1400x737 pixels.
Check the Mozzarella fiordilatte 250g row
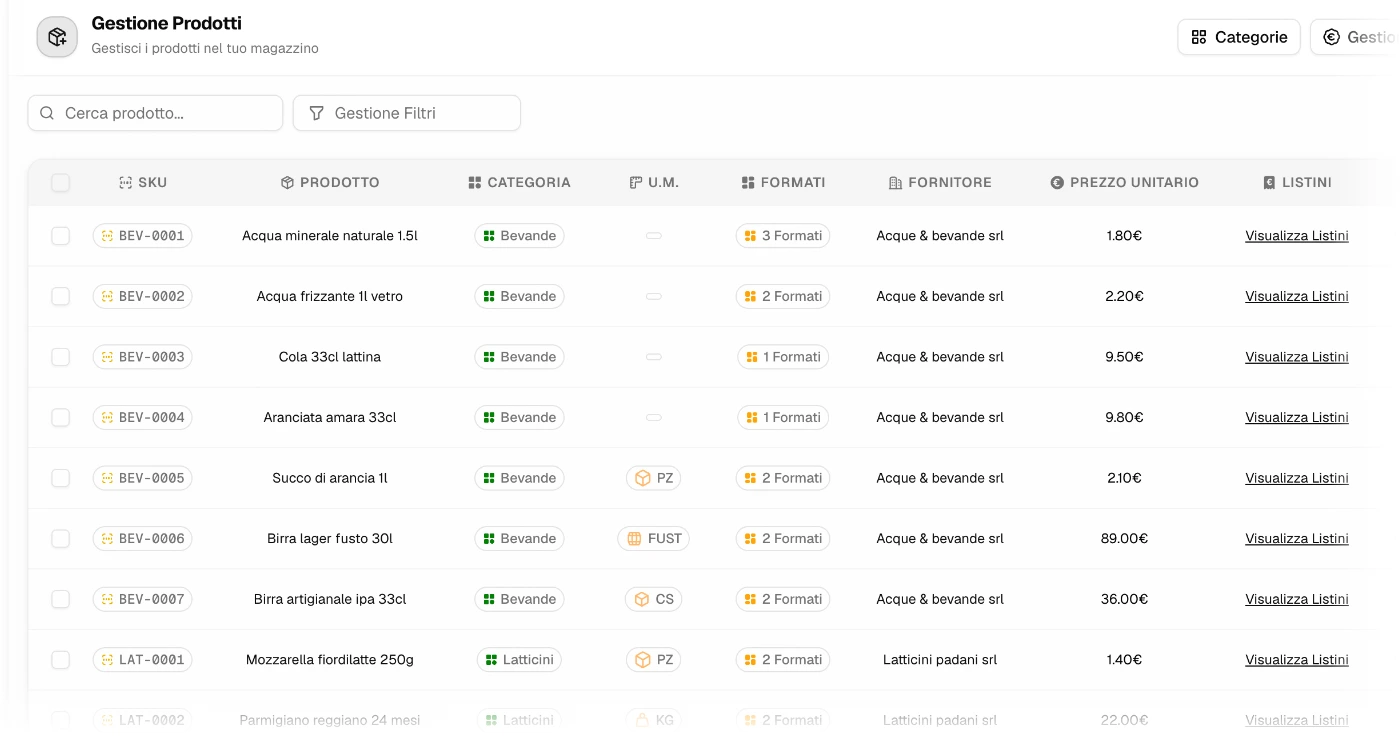(61, 660)
